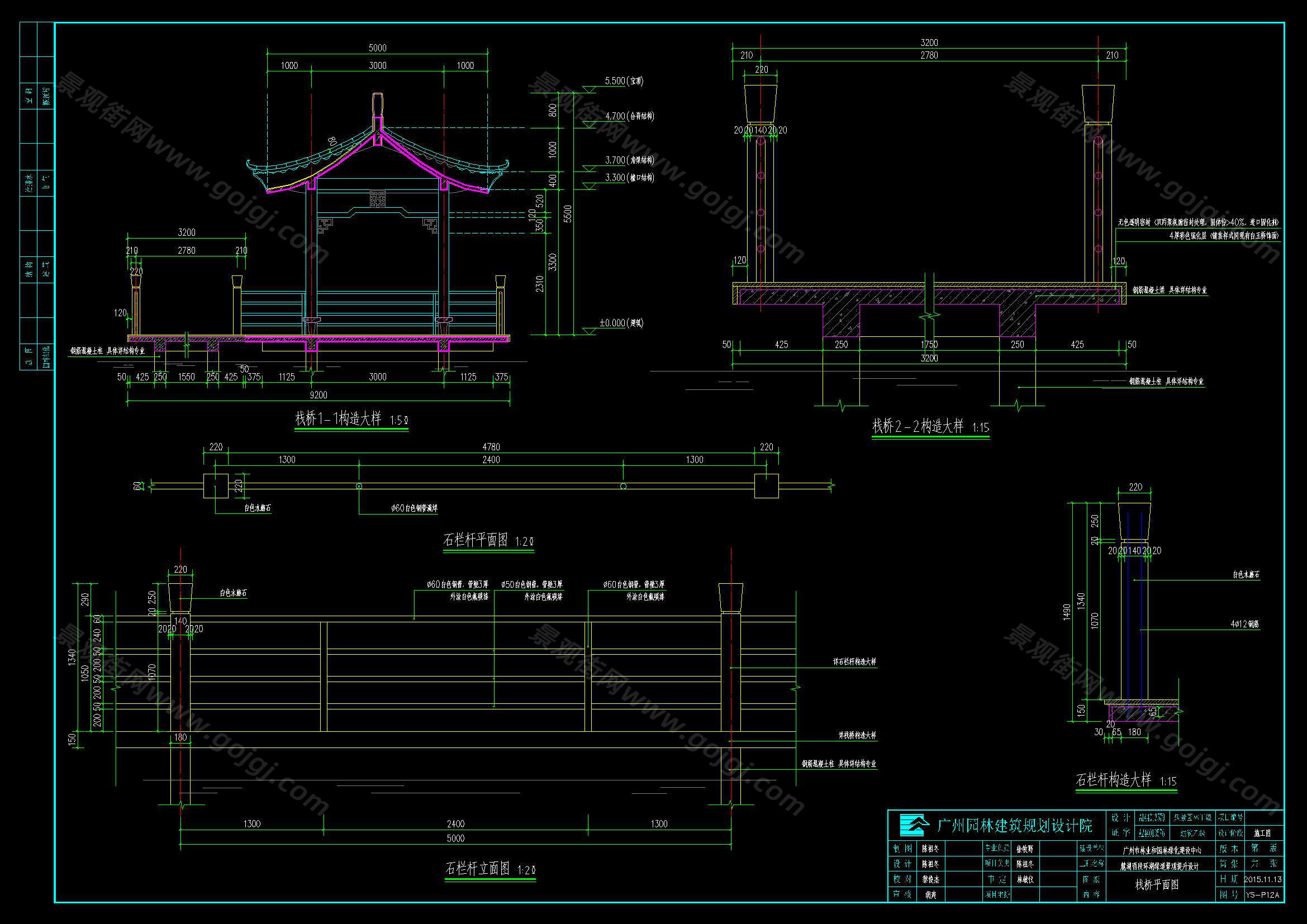Click the 栈桥平面图 sheet name in title block
Image resolution: width=1307 pixels, height=924 pixels.
pos(1157,885)
